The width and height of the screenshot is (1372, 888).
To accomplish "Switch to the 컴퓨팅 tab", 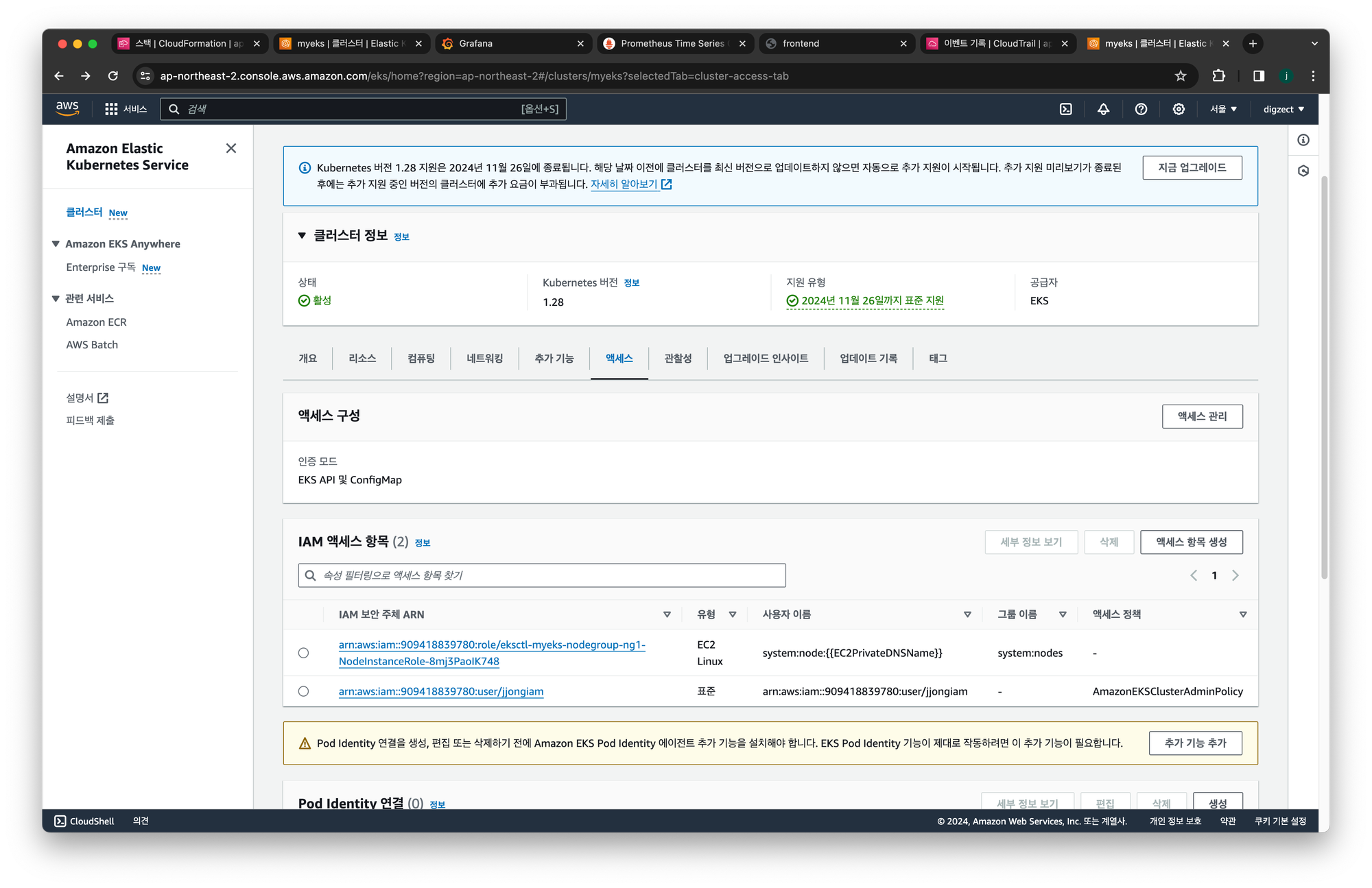I will coord(421,358).
